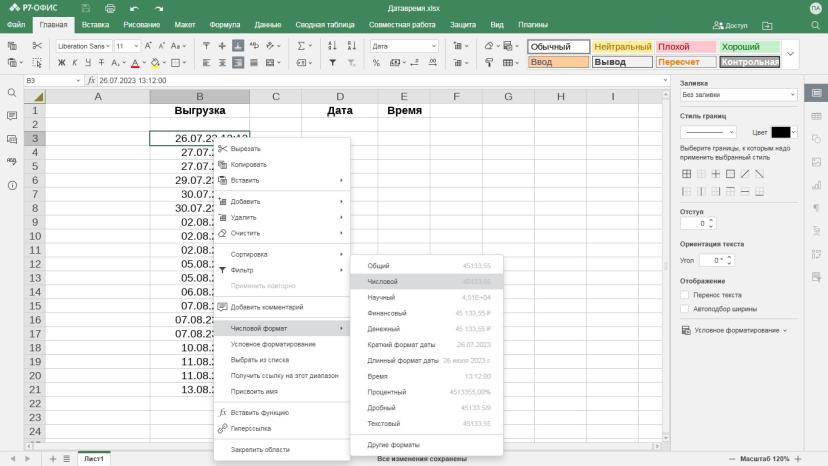Open file location icon in header
828x466 pixels.
[x=767, y=25]
